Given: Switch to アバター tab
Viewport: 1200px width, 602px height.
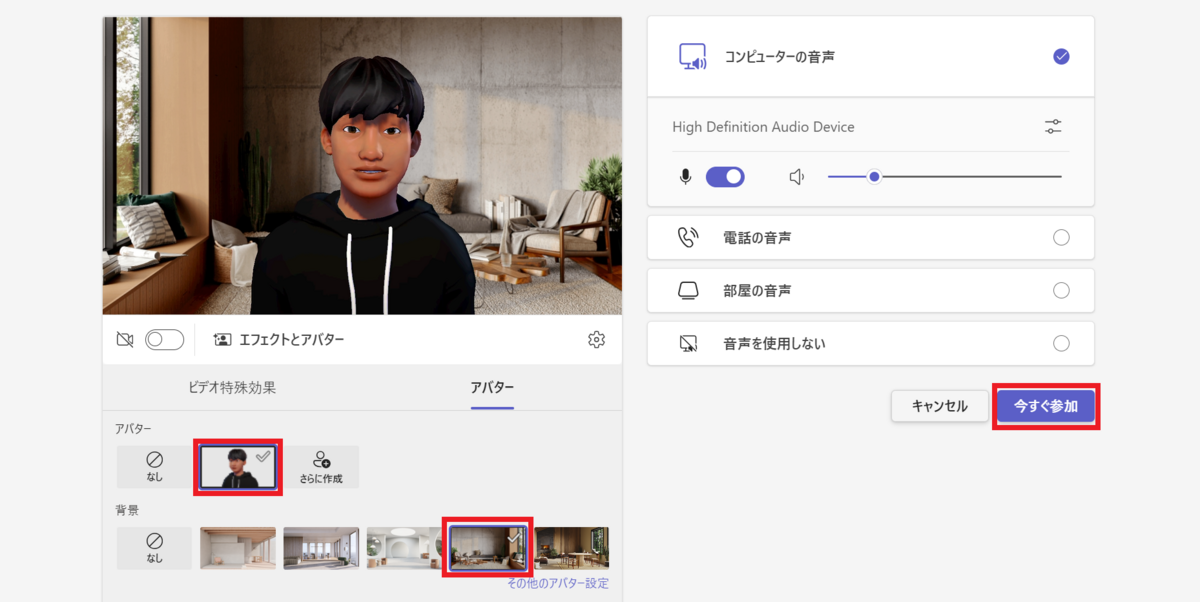Looking at the screenshot, I should [492, 387].
